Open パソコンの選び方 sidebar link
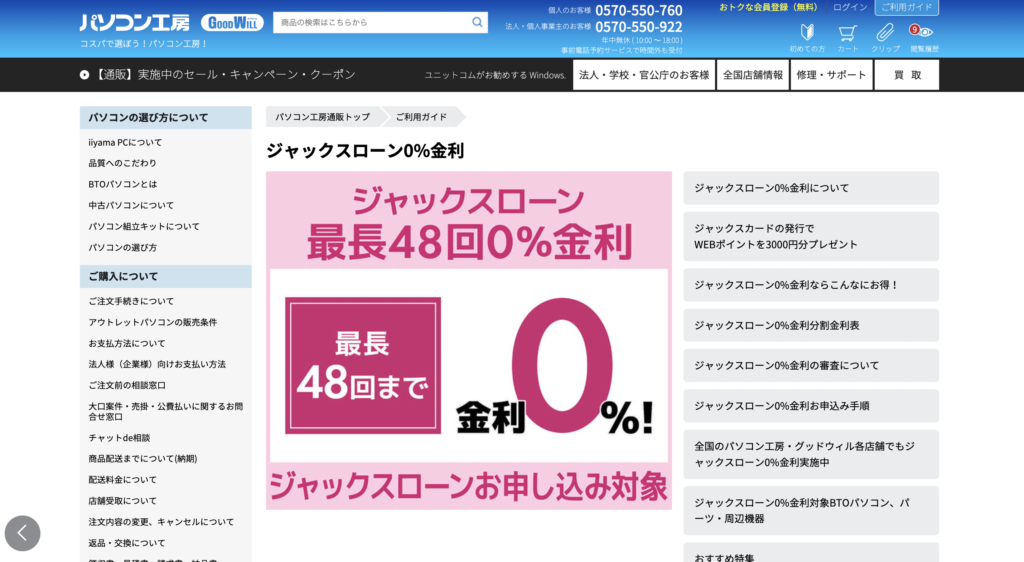 pos(123,247)
